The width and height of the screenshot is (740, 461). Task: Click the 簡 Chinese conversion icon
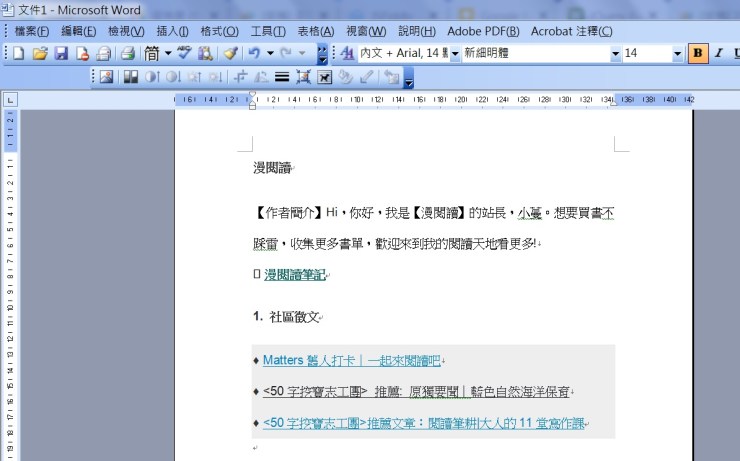[x=152, y=53]
